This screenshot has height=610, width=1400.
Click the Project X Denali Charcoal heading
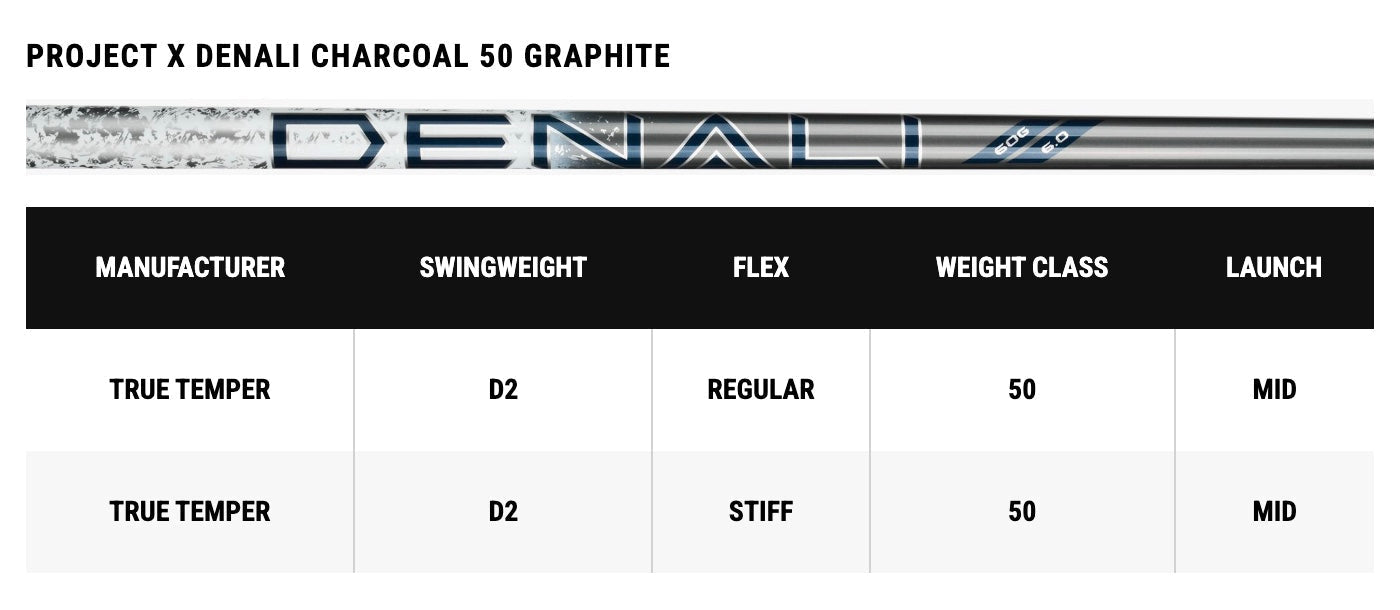pos(348,56)
